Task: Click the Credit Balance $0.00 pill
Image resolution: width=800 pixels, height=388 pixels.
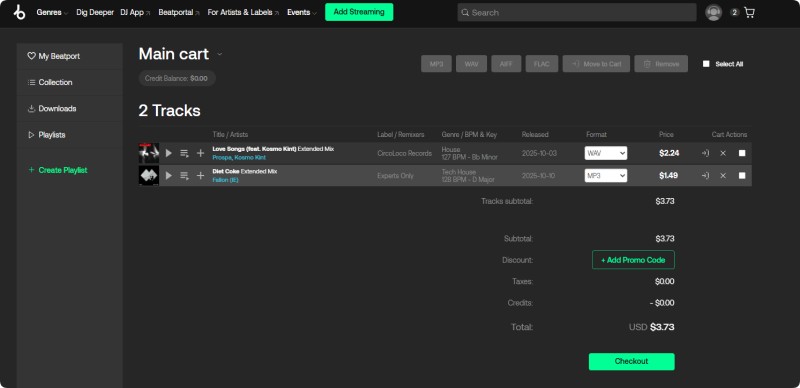Action: [177, 79]
